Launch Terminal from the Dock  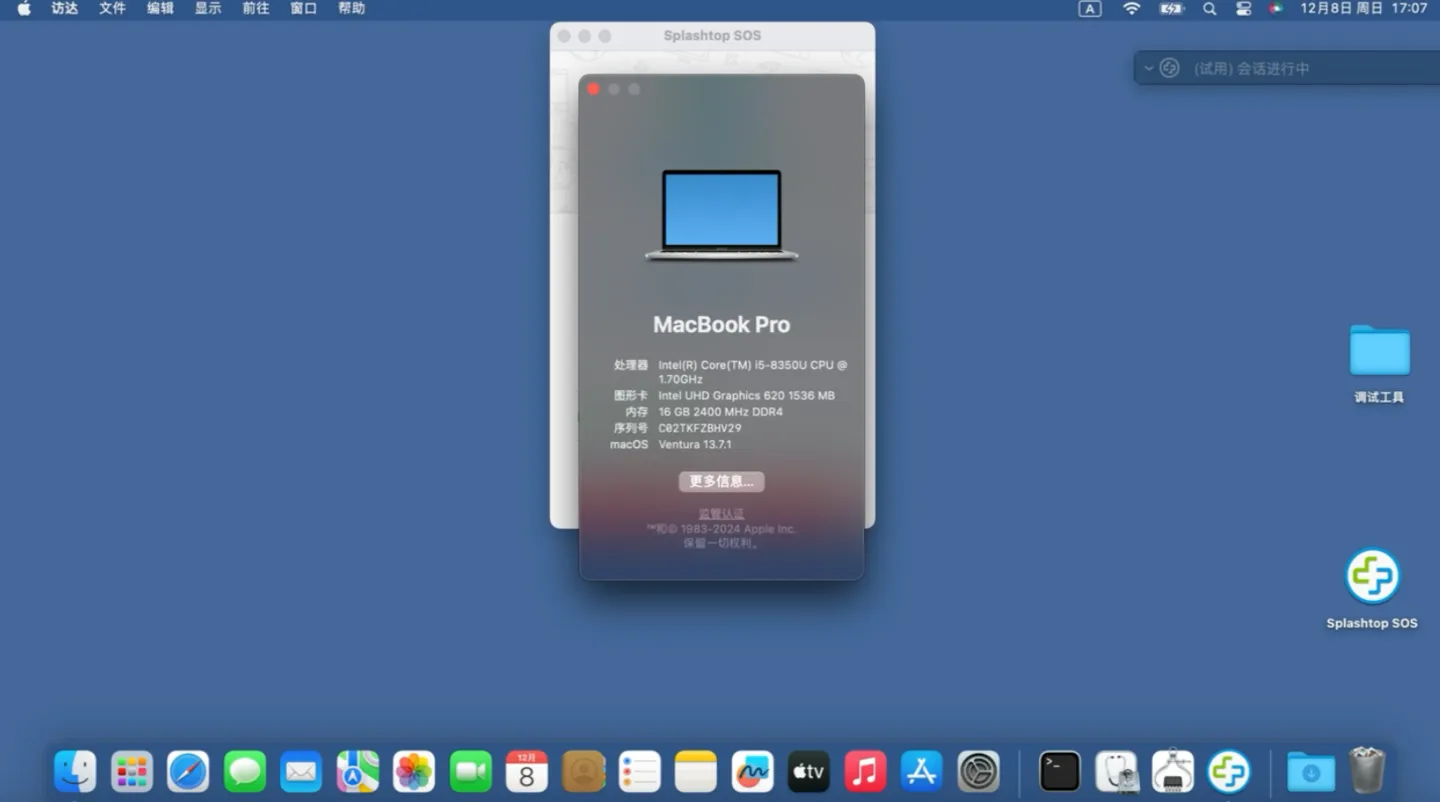point(1060,772)
